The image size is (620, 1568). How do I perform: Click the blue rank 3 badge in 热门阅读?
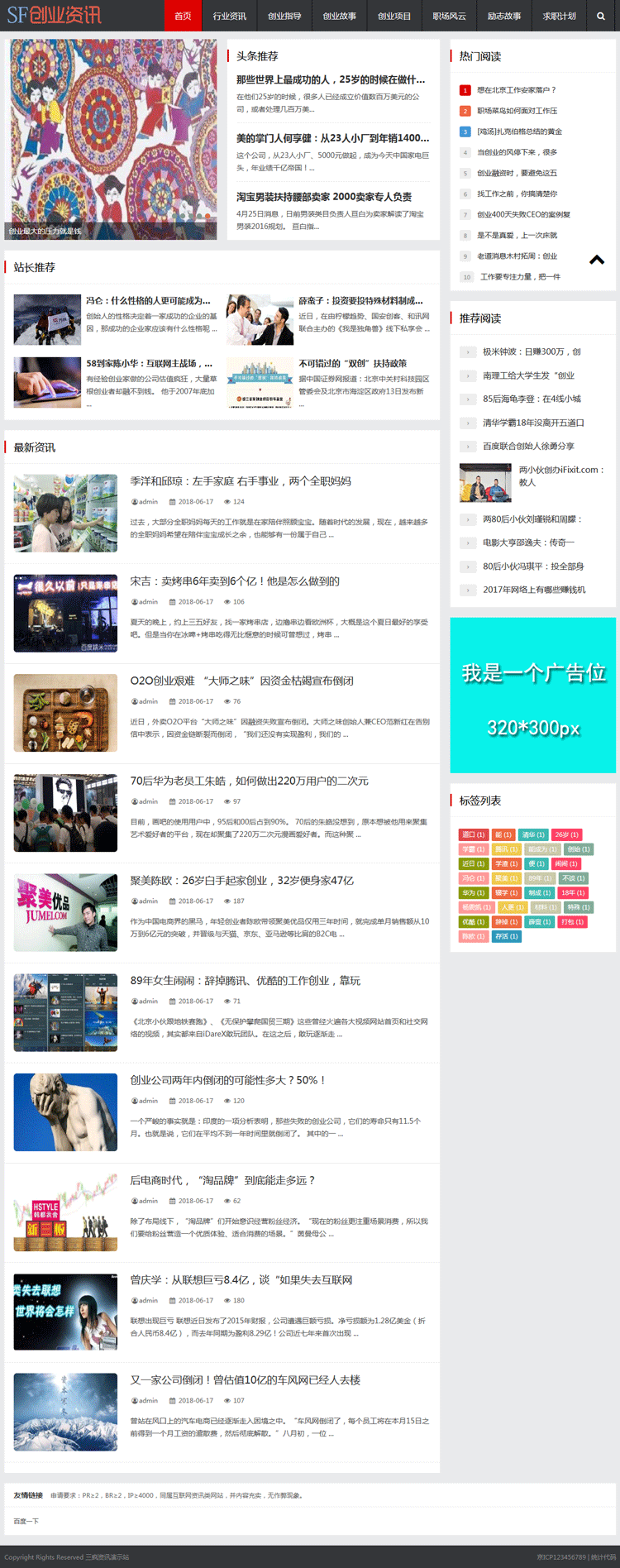click(x=465, y=131)
